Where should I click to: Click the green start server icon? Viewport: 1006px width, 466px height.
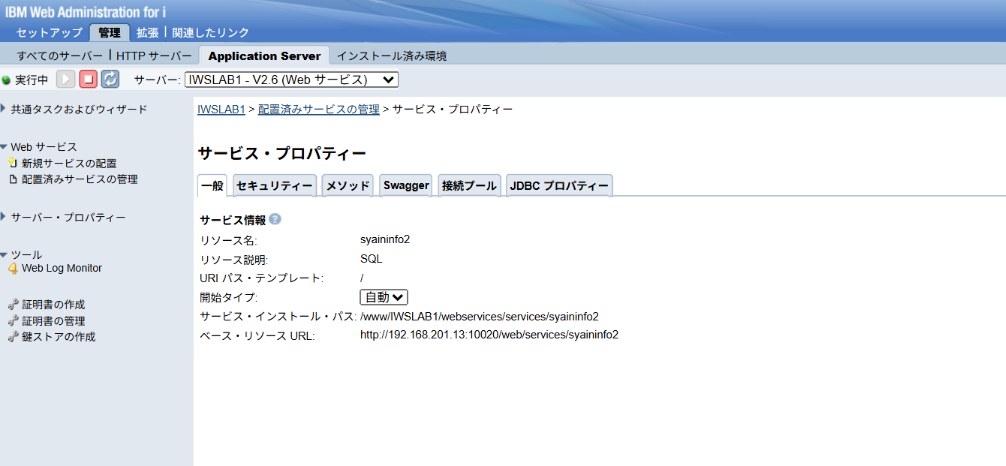[x=65, y=80]
